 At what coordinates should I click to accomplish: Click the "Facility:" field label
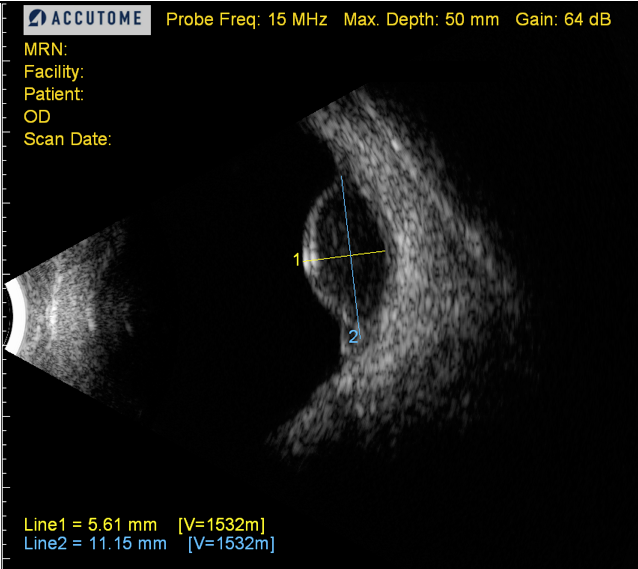click(x=54, y=72)
